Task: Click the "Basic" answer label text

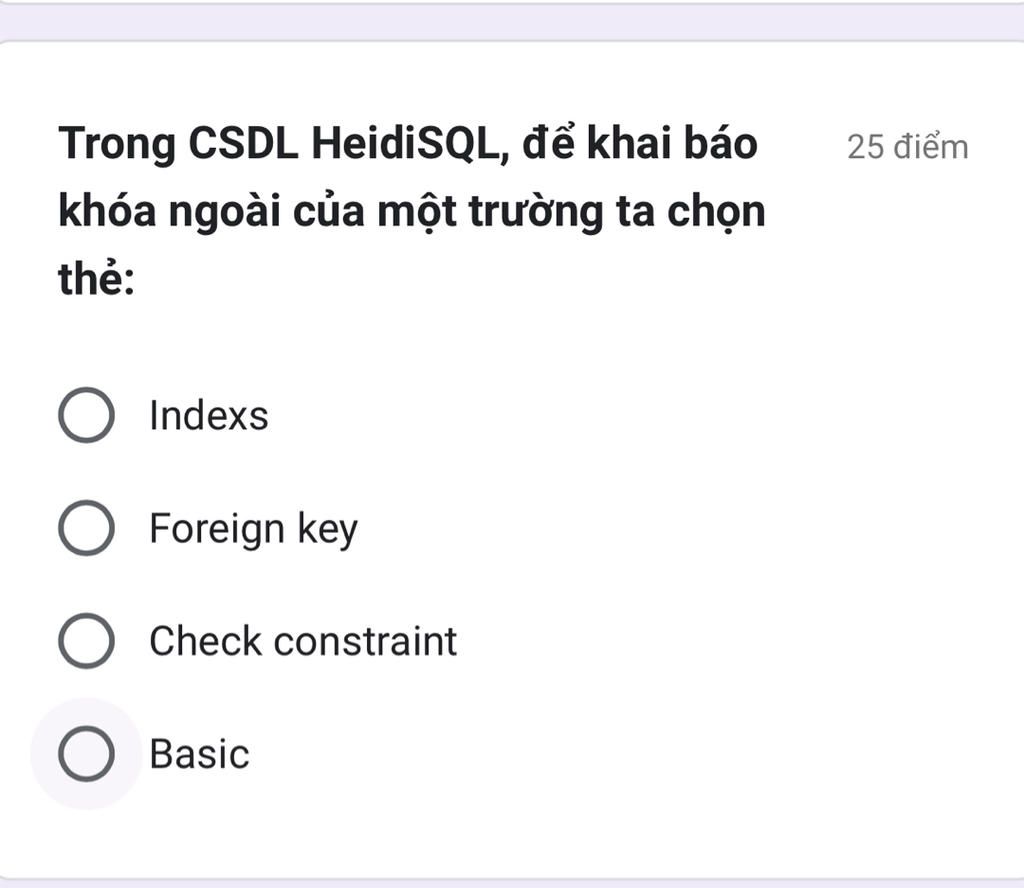Action: pos(199,754)
